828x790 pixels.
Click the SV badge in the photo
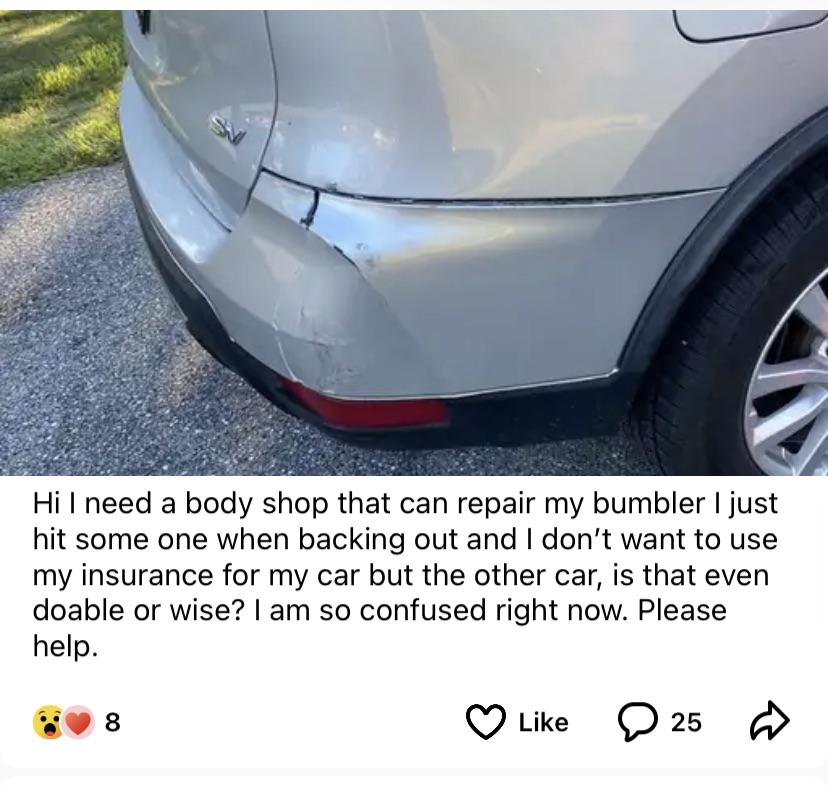point(228,129)
